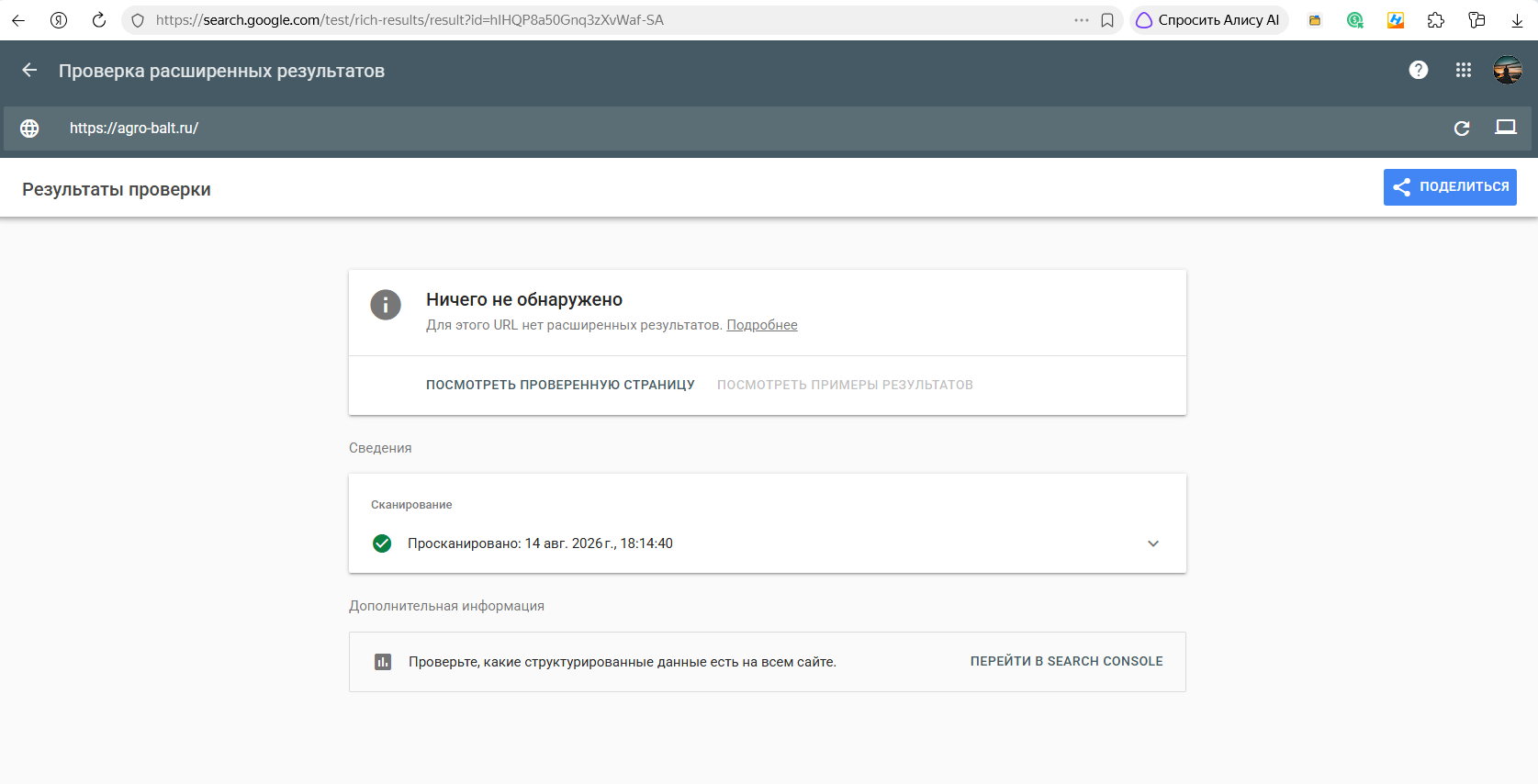The width and height of the screenshot is (1538, 784).
Task: Ask Alice AI button in address bar
Action: pyautogui.click(x=1208, y=20)
